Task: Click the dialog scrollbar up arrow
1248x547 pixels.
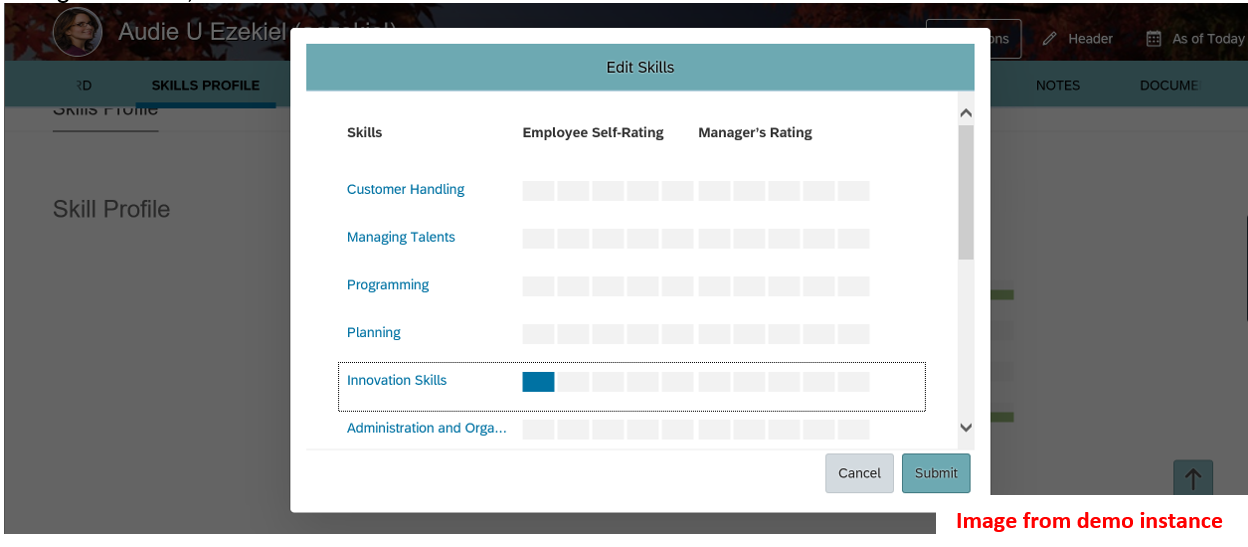Action: click(x=965, y=113)
